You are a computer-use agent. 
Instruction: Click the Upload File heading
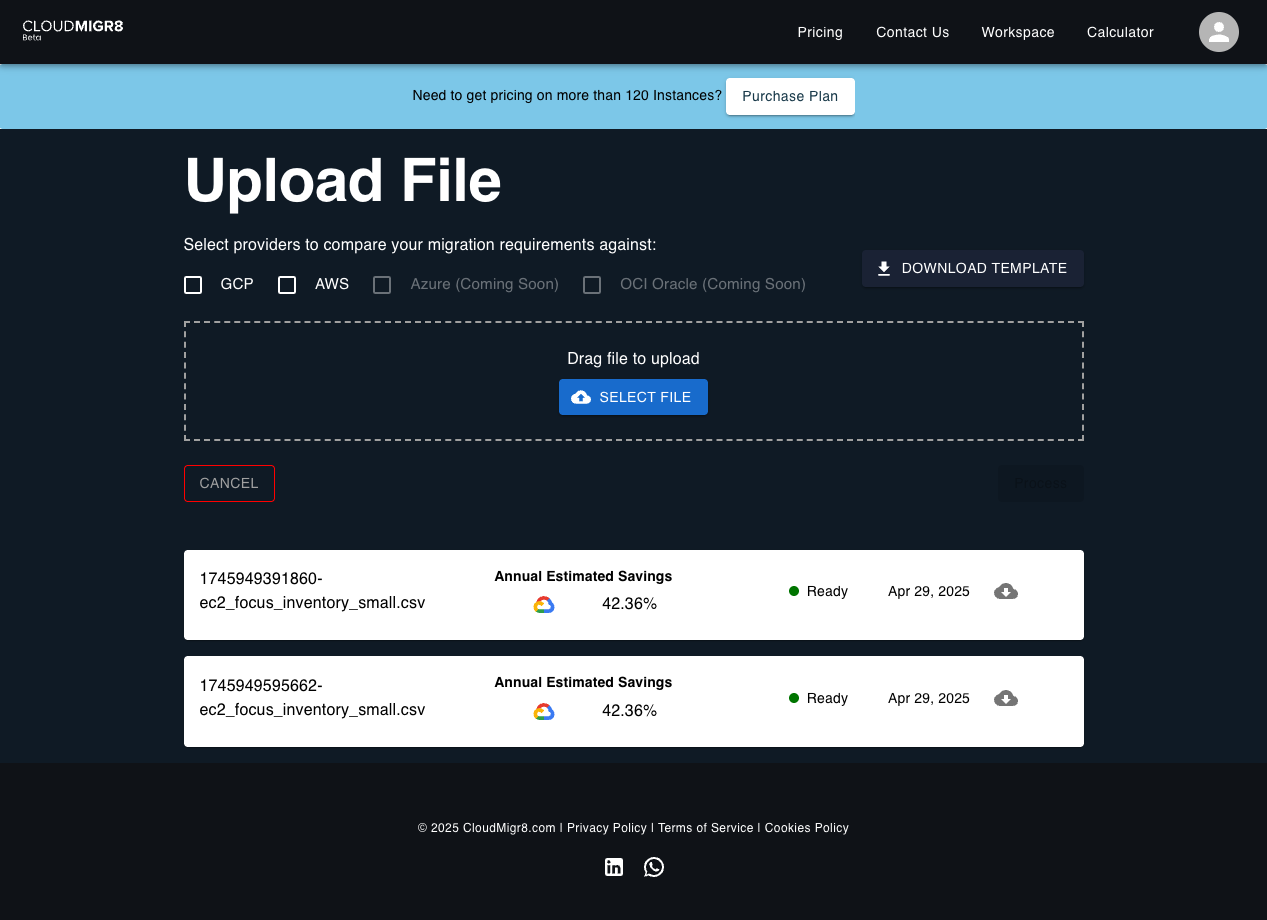(343, 181)
